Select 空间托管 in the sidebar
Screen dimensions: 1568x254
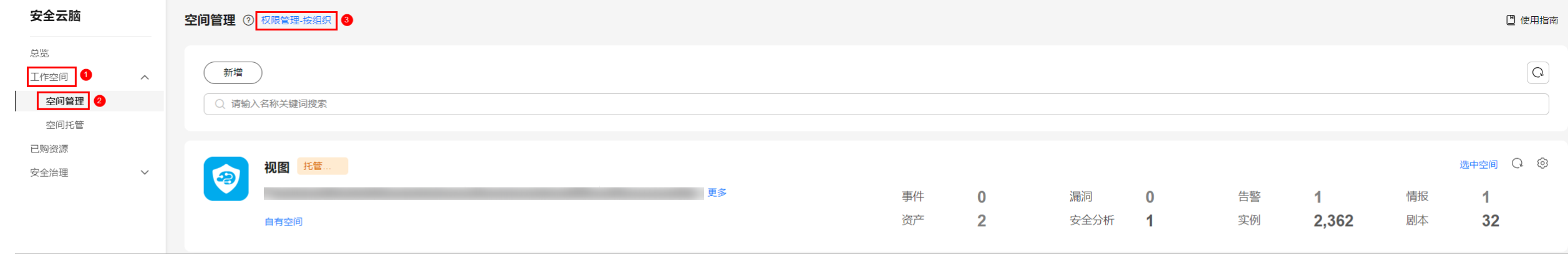click(x=64, y=125)
